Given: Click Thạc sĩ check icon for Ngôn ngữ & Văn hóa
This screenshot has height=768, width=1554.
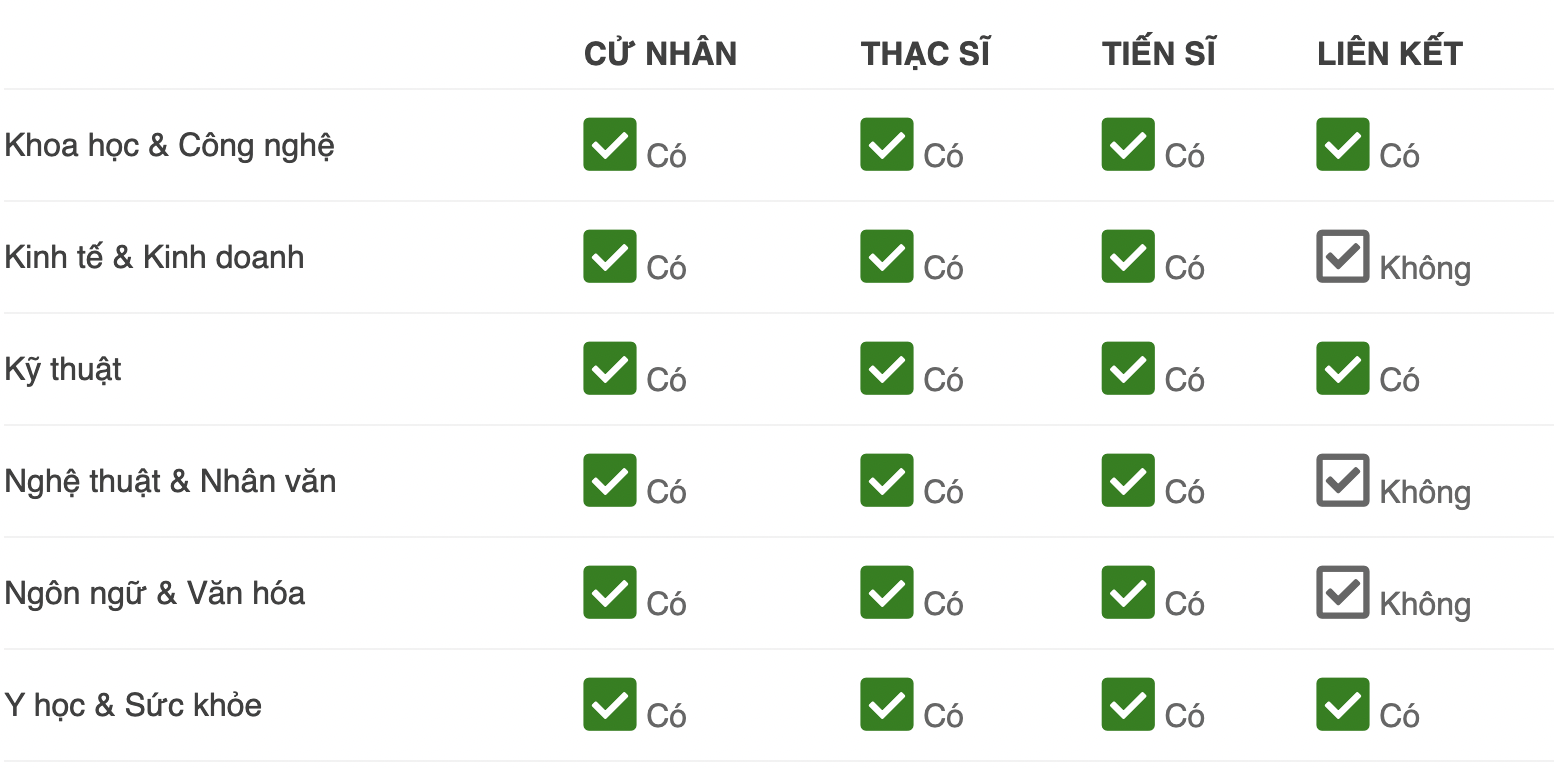Looking at the screenshot, I should pyautogui.click(x=886, y=593).
